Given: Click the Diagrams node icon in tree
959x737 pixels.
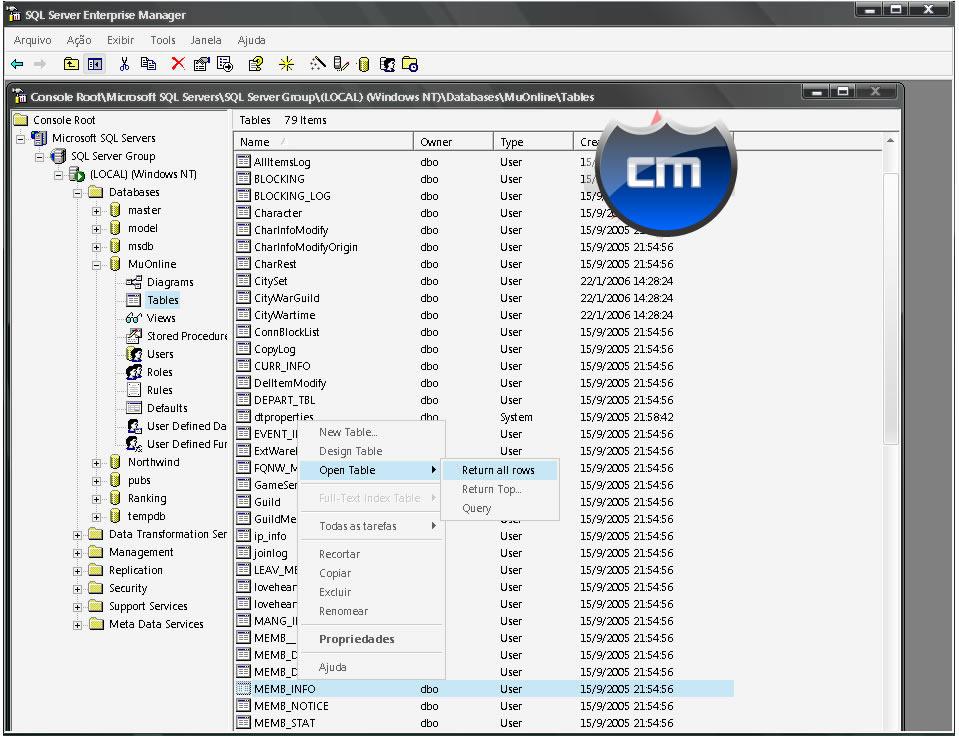Looking at the screenshot, I should [x=134, y=281].
